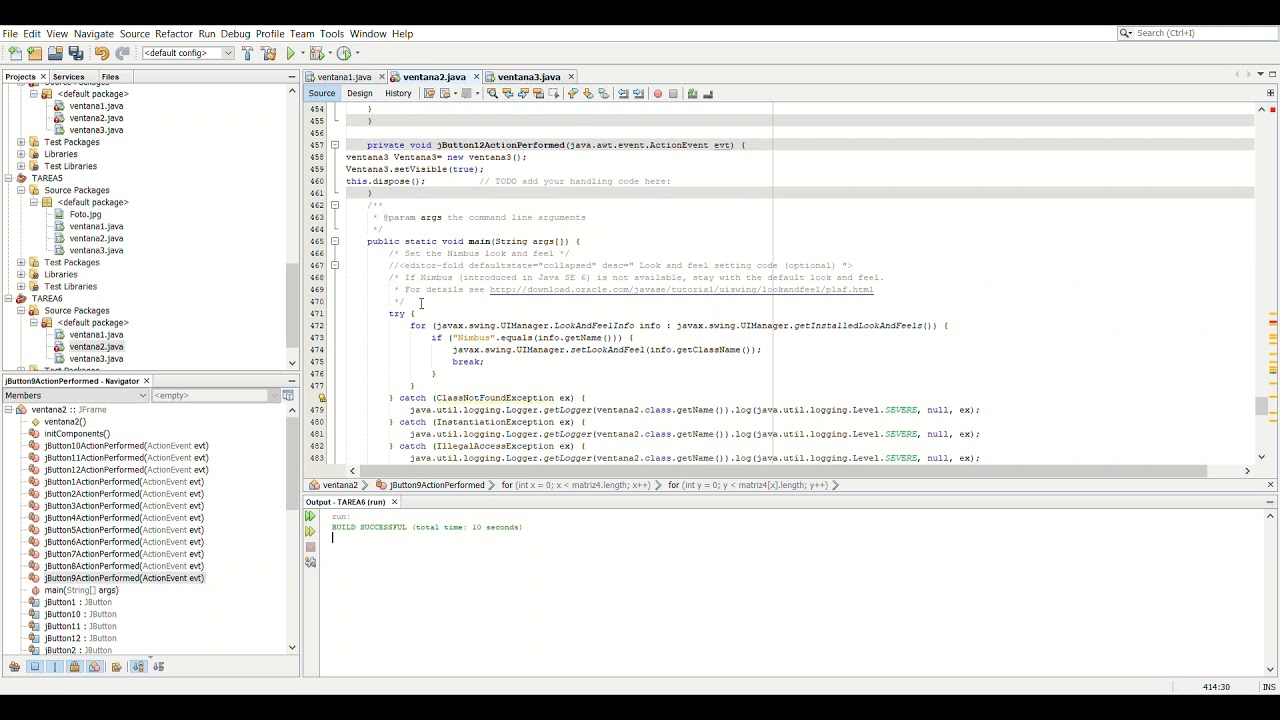Close the ventana2.java editor tab
The image size is (1280, 720).
click(476, 77)
